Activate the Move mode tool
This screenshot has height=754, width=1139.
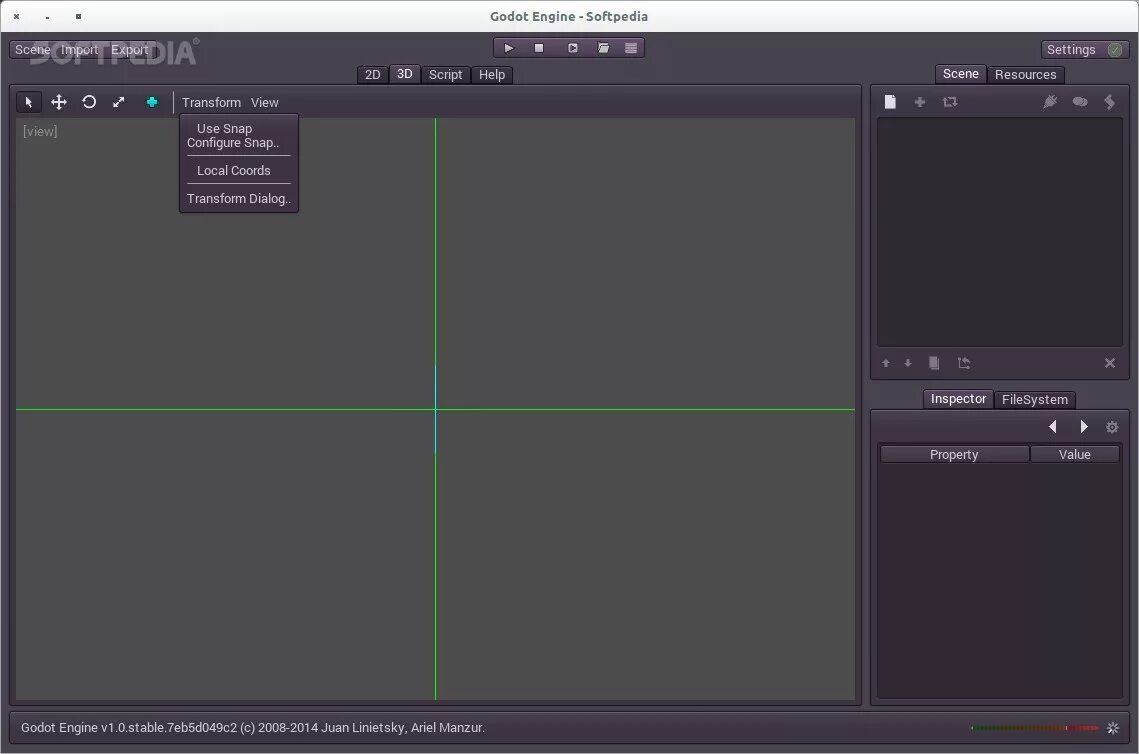click(59, 102)
